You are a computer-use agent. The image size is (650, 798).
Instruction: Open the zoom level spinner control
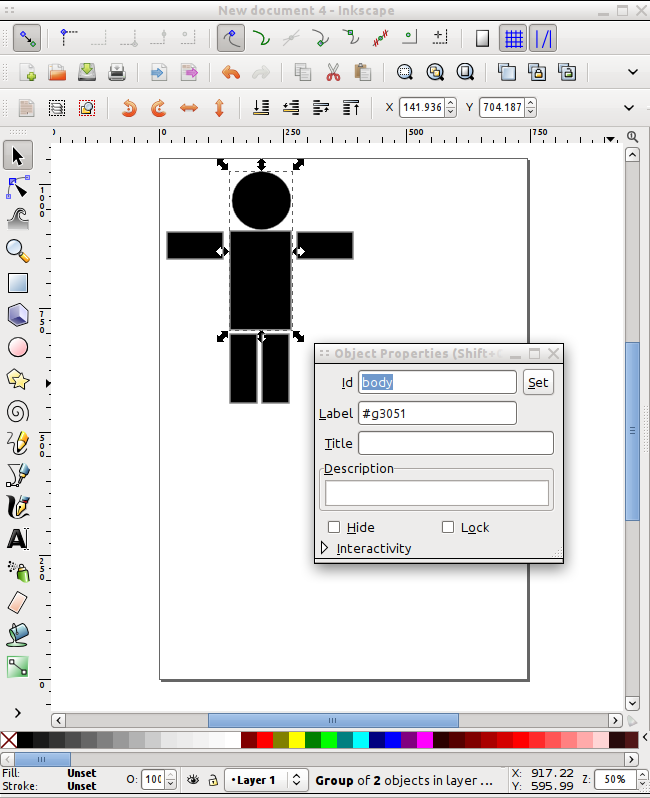[x=642, y=780]
